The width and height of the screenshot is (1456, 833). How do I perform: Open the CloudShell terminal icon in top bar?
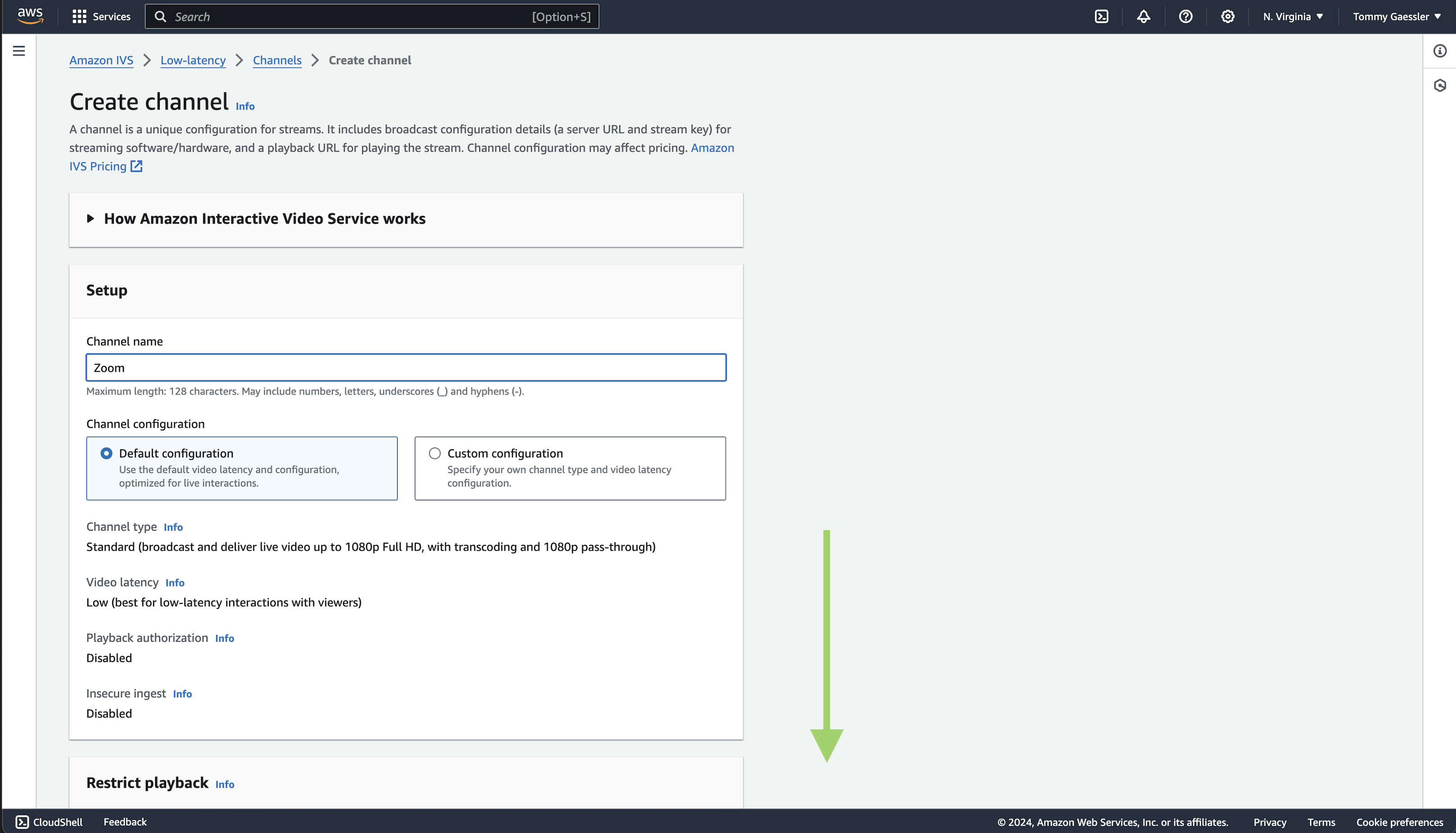click(1100, 16)
